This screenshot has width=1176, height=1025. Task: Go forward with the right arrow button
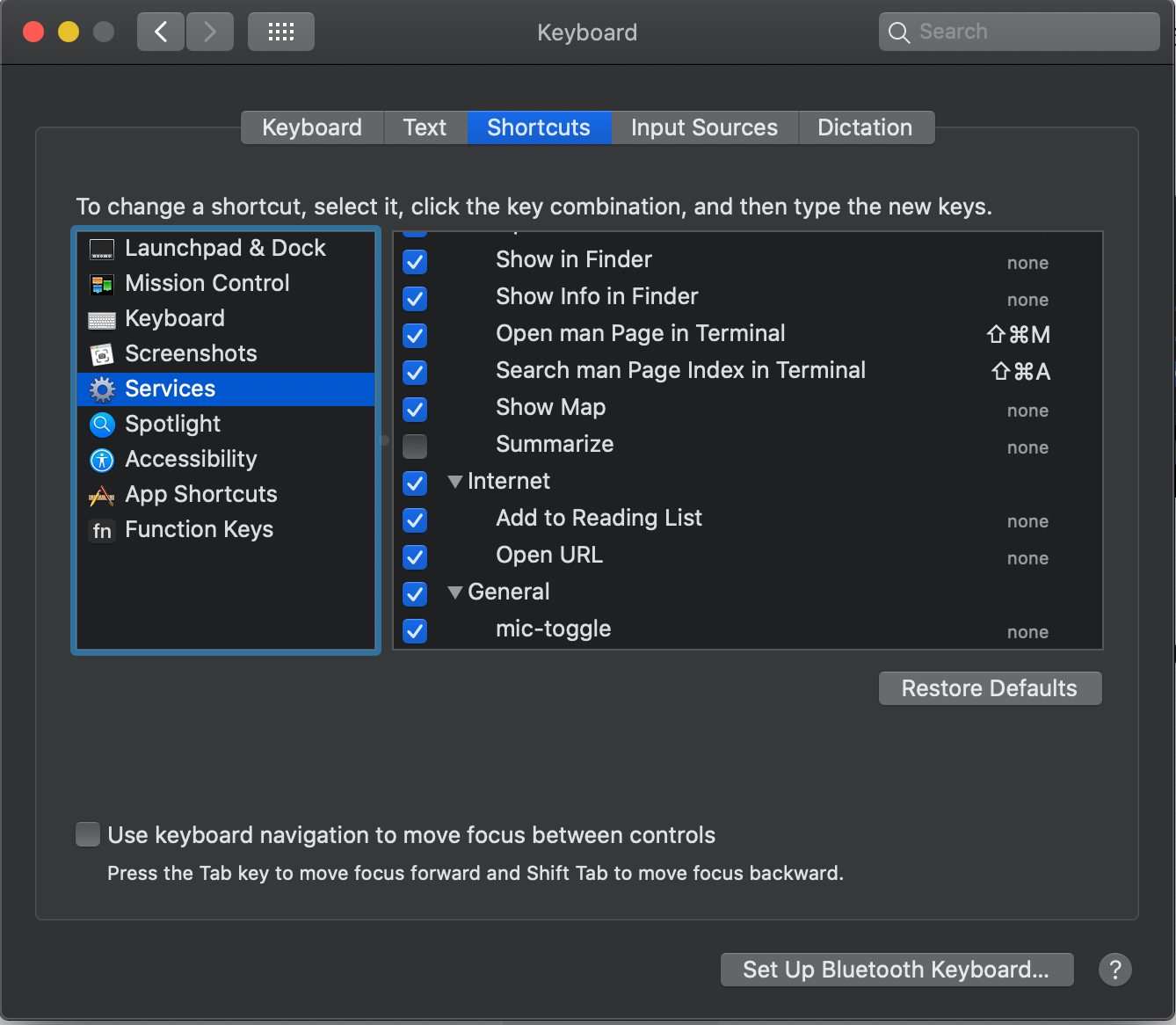pyautogui.click(x=210, y=33)
